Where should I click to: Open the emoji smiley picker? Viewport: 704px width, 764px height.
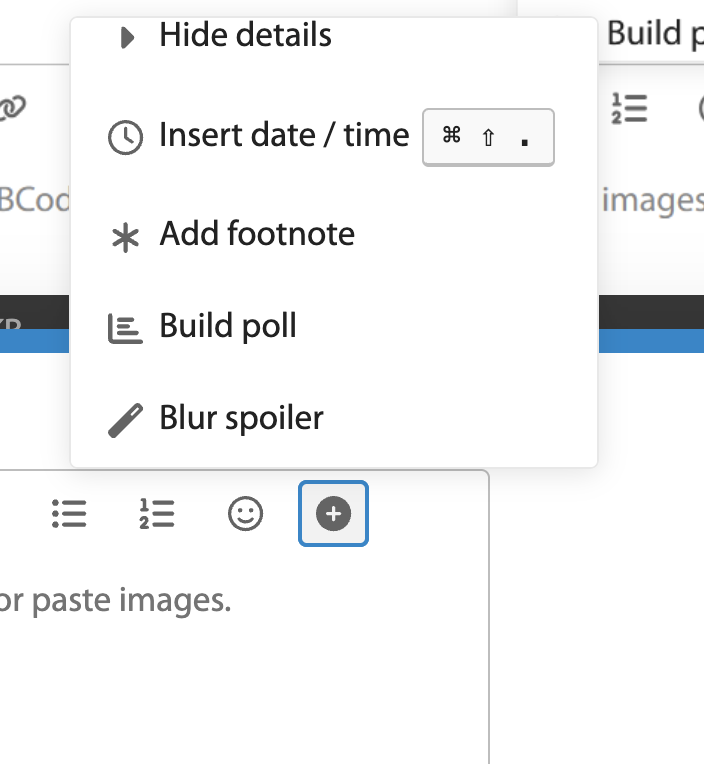(x=245, y=514)
